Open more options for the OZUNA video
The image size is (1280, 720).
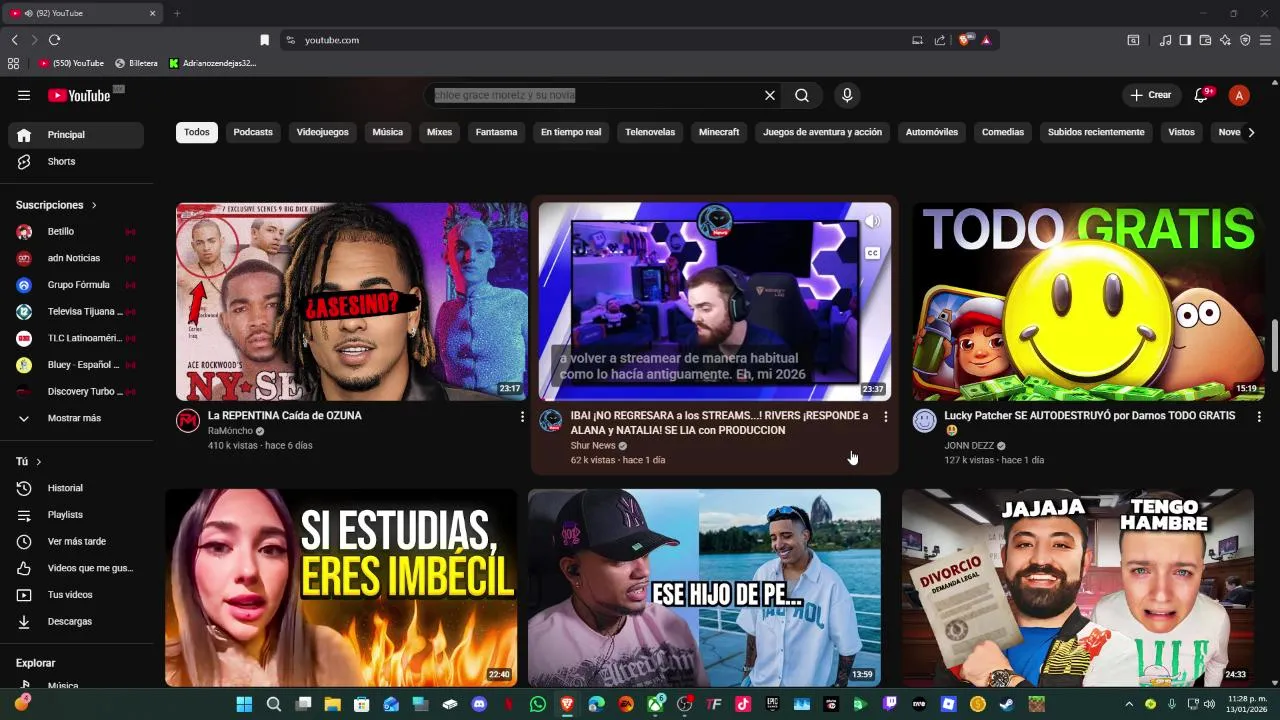[x=522, y=416]
